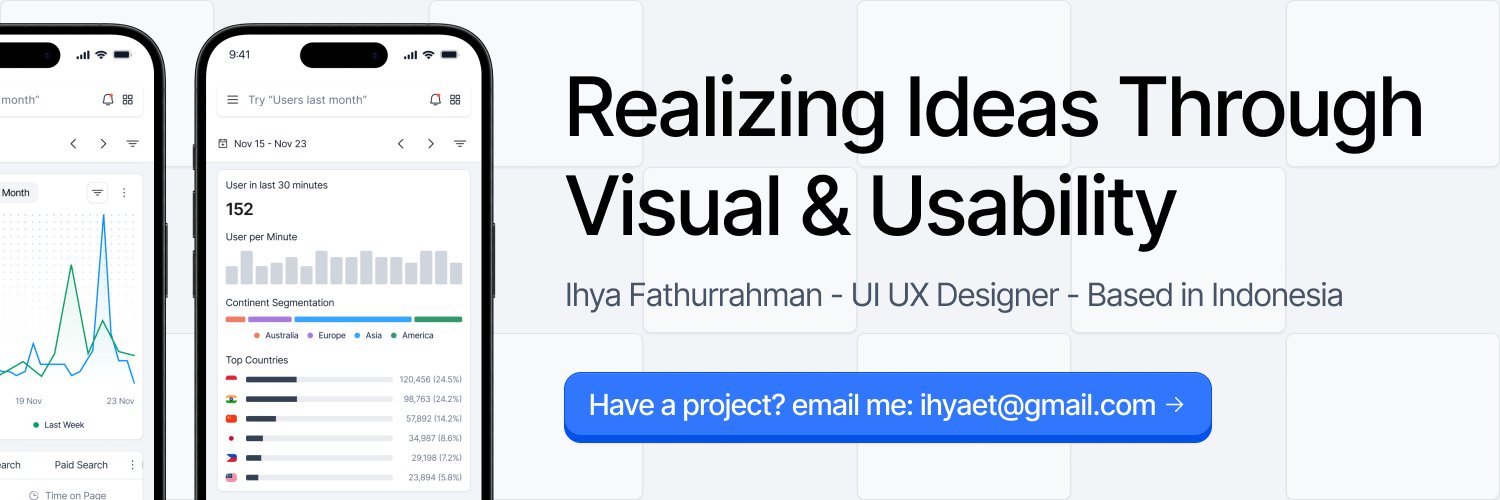The height and width of the screenshot is (500, 1500).
Task: Click the clock icon beside Time on Page
Action: coord(34,495)
